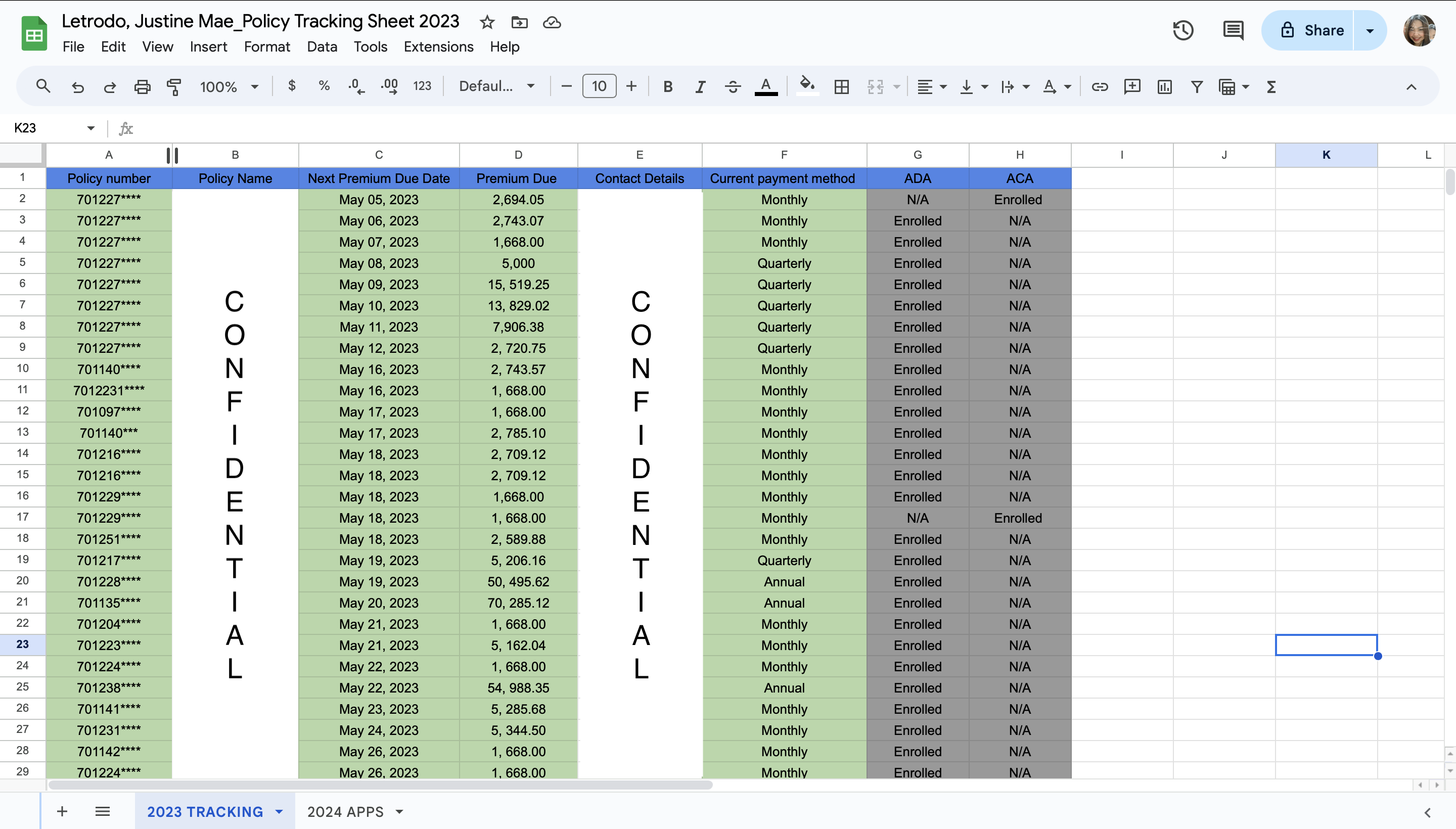Increase decimal places

pyautogui.click(x=389, y=86)
